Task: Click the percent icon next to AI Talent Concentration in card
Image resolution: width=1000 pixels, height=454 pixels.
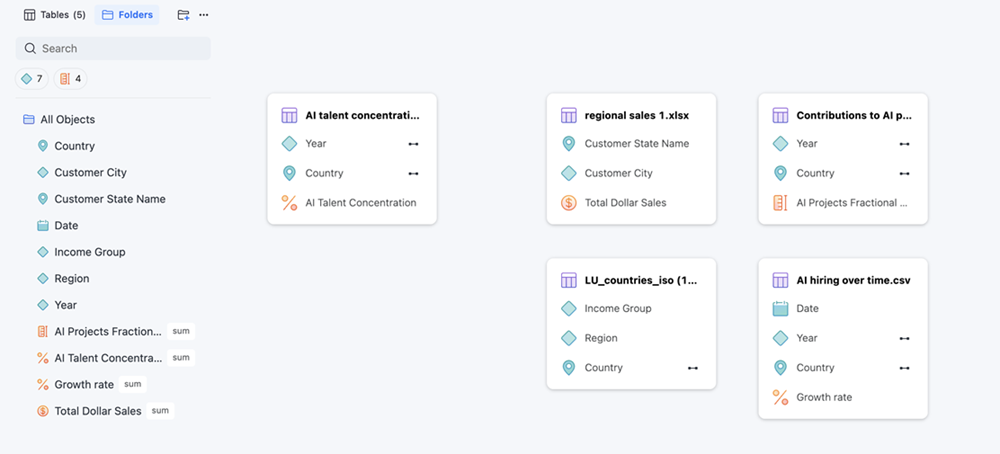Action: [x=290, y=203]
